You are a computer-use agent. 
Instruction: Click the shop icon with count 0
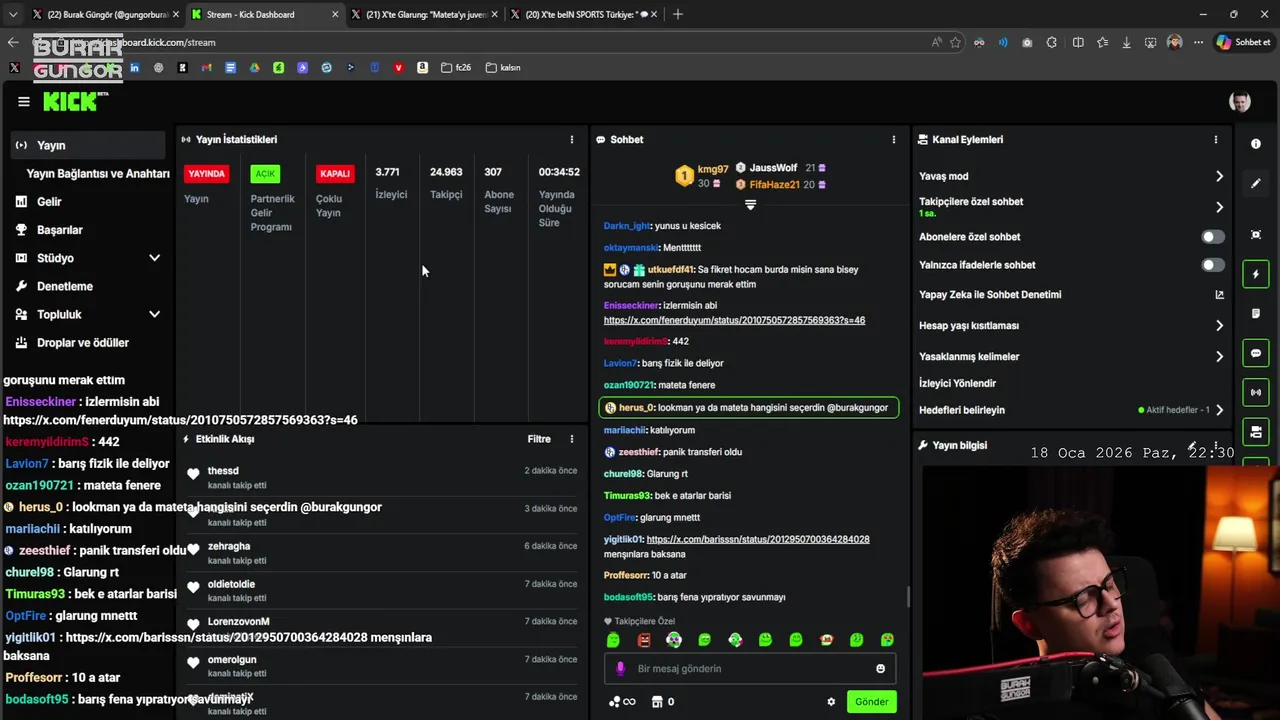(x=663, y=702)
